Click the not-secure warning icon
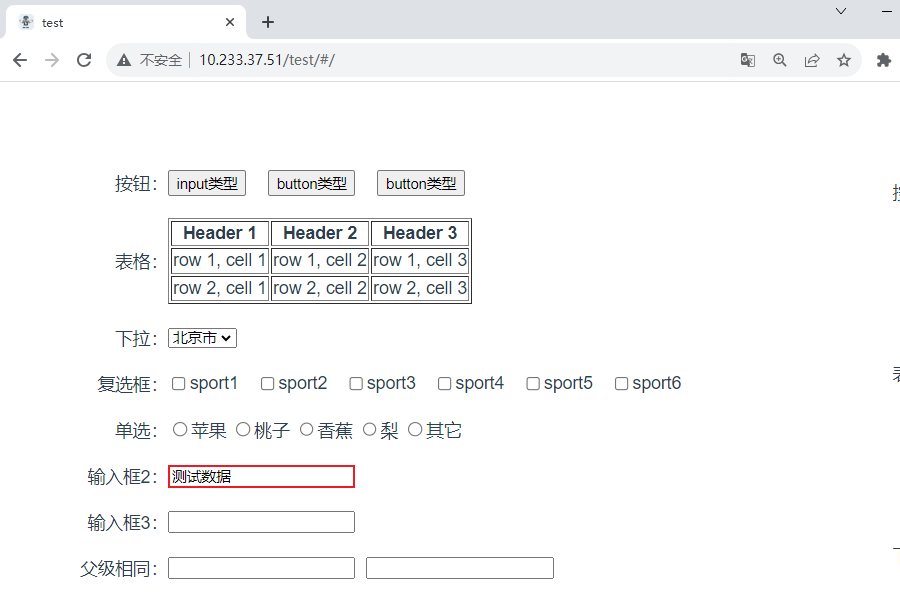900x600 pixels. coord(124,60)
